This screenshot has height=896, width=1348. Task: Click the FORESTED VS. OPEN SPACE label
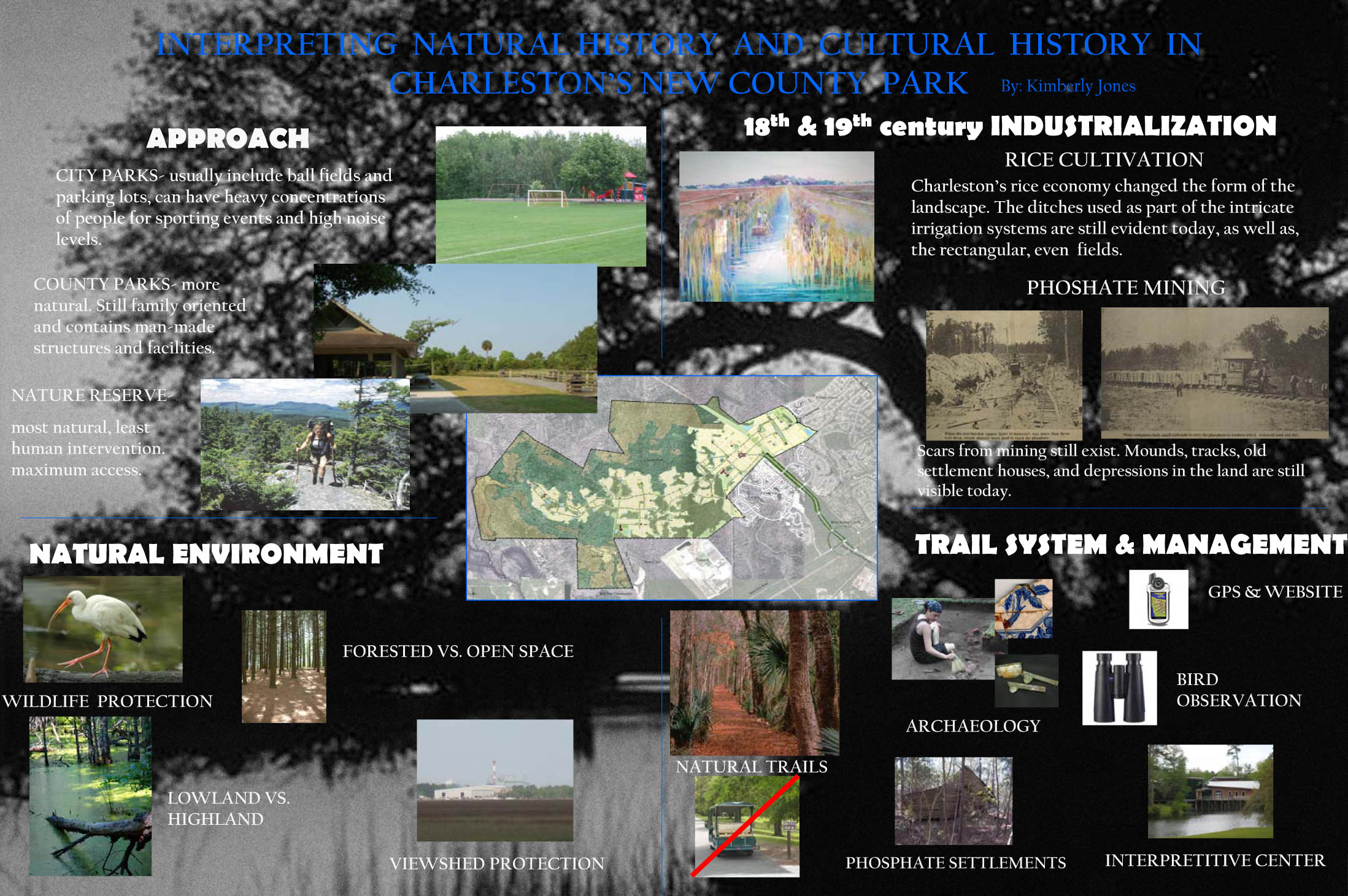[x=458, y=651]
